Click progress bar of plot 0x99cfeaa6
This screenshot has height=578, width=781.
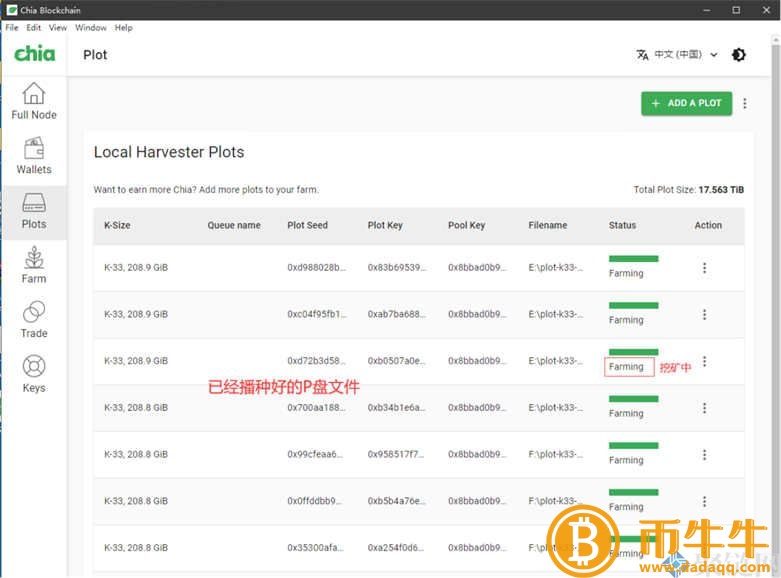pyautogui.click(x=634, y=445)
